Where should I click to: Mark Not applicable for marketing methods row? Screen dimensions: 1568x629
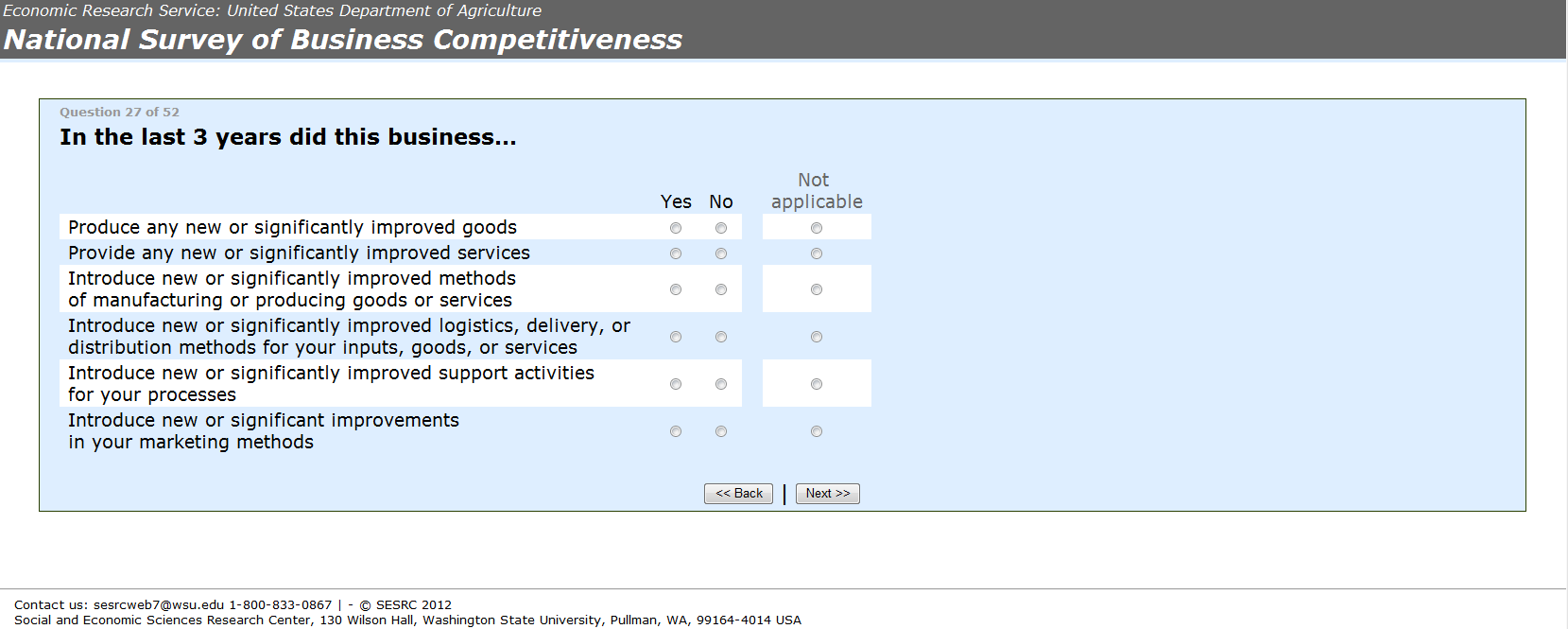(817, 431)
